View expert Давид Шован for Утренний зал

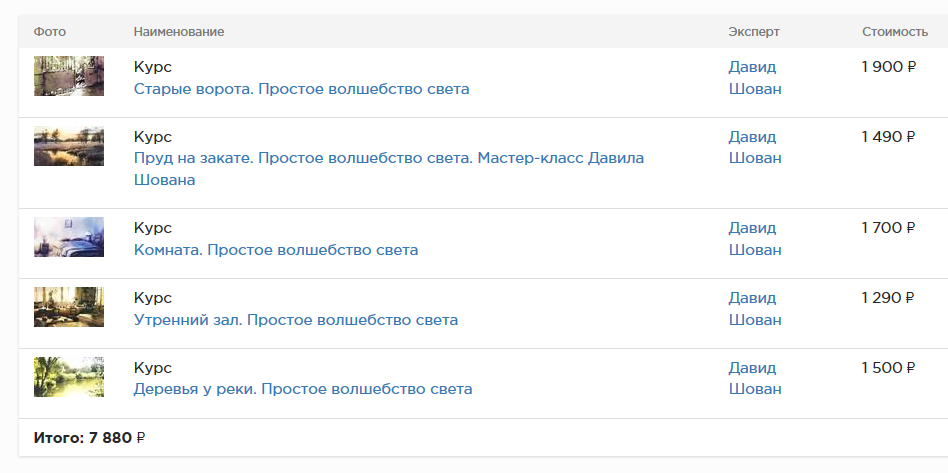click(754, 309)
